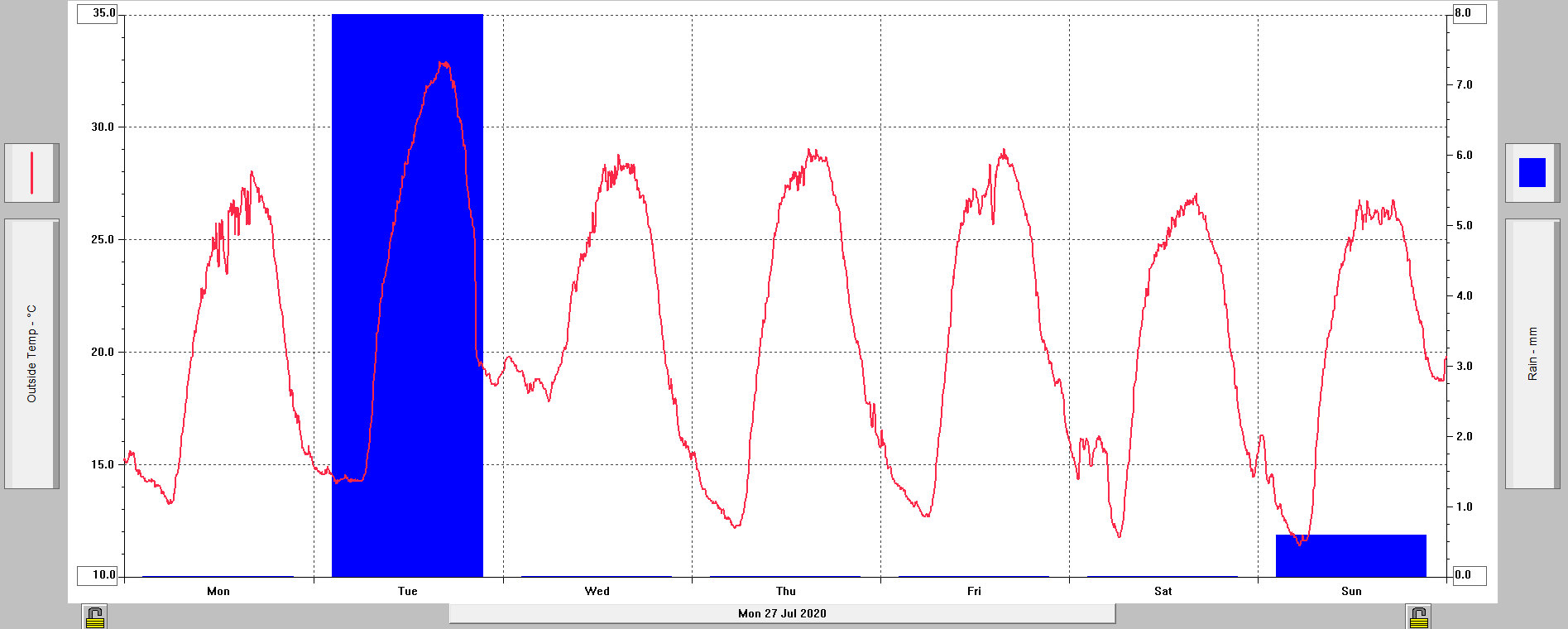
Task: Click the Sun day label
Action: pos(1351,591)
